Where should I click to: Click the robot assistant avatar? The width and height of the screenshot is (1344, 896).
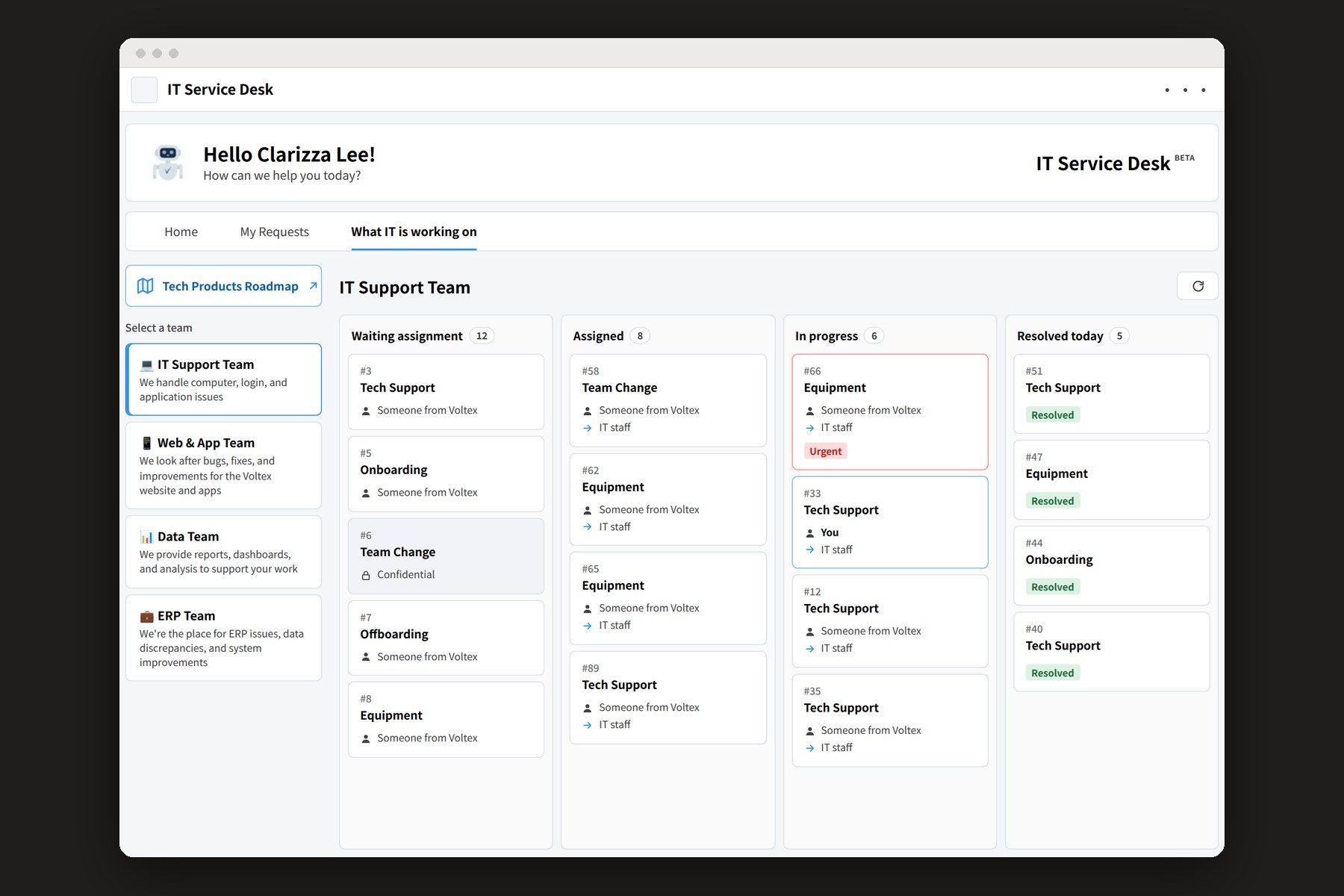point(168,162)
